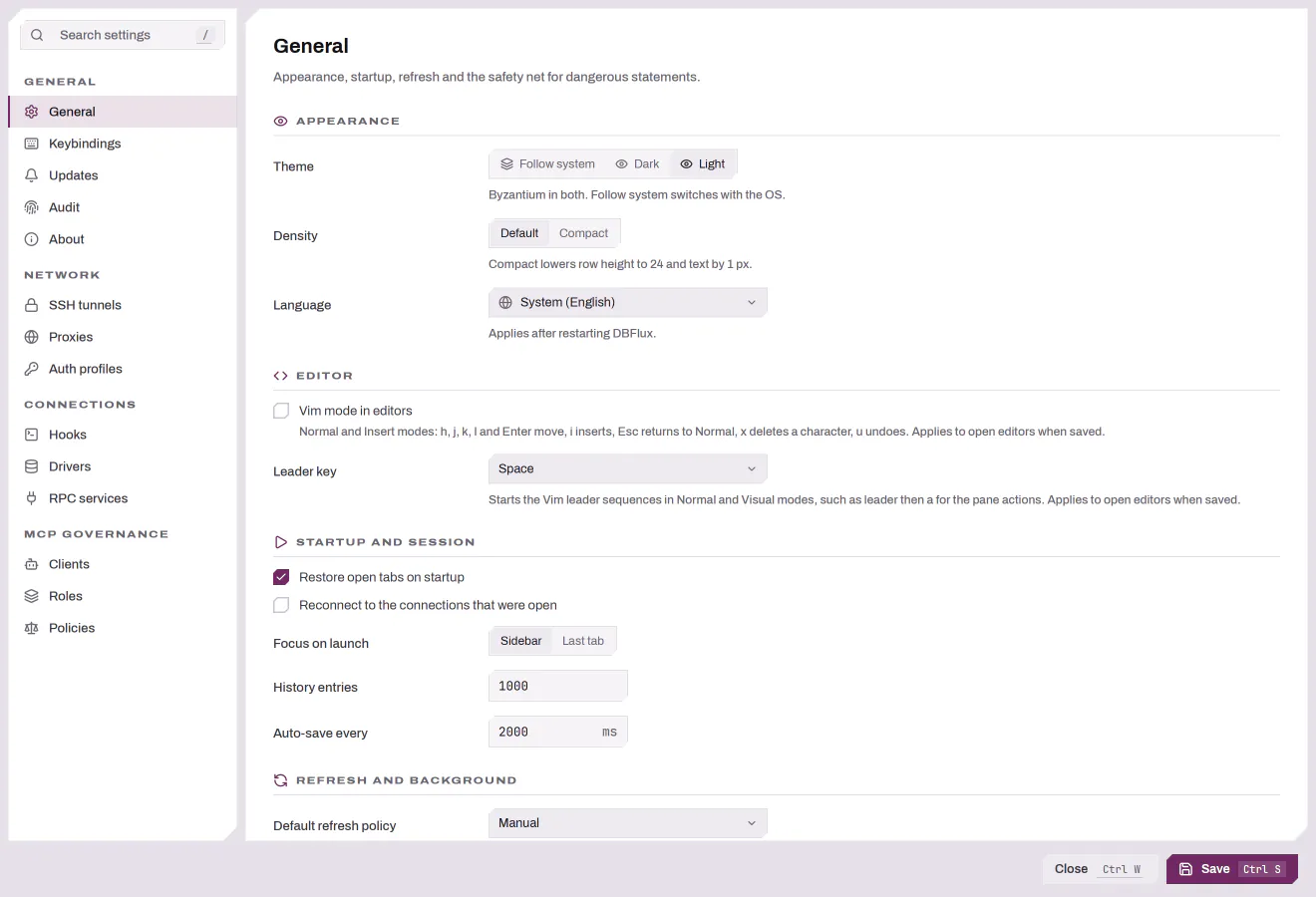The image size is (1316, 897).
Task: Click the Auto-save every input field
Action: coord(558,732)
